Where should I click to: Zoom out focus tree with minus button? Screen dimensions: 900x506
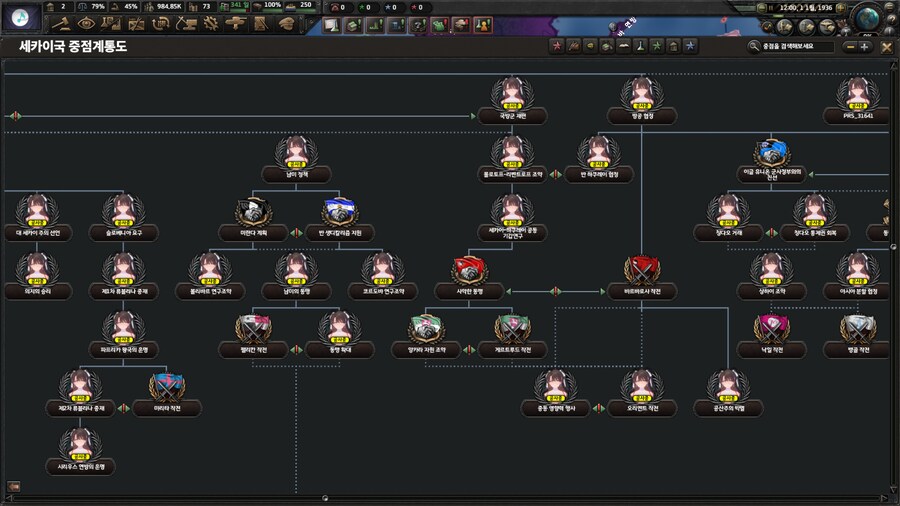(x=849, y=46)
